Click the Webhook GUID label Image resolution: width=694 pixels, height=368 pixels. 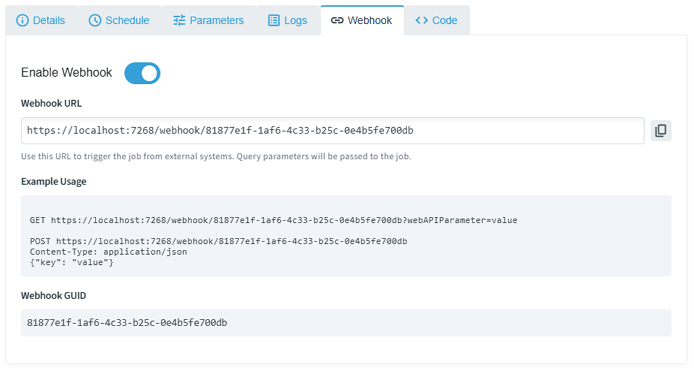point(54,296)
